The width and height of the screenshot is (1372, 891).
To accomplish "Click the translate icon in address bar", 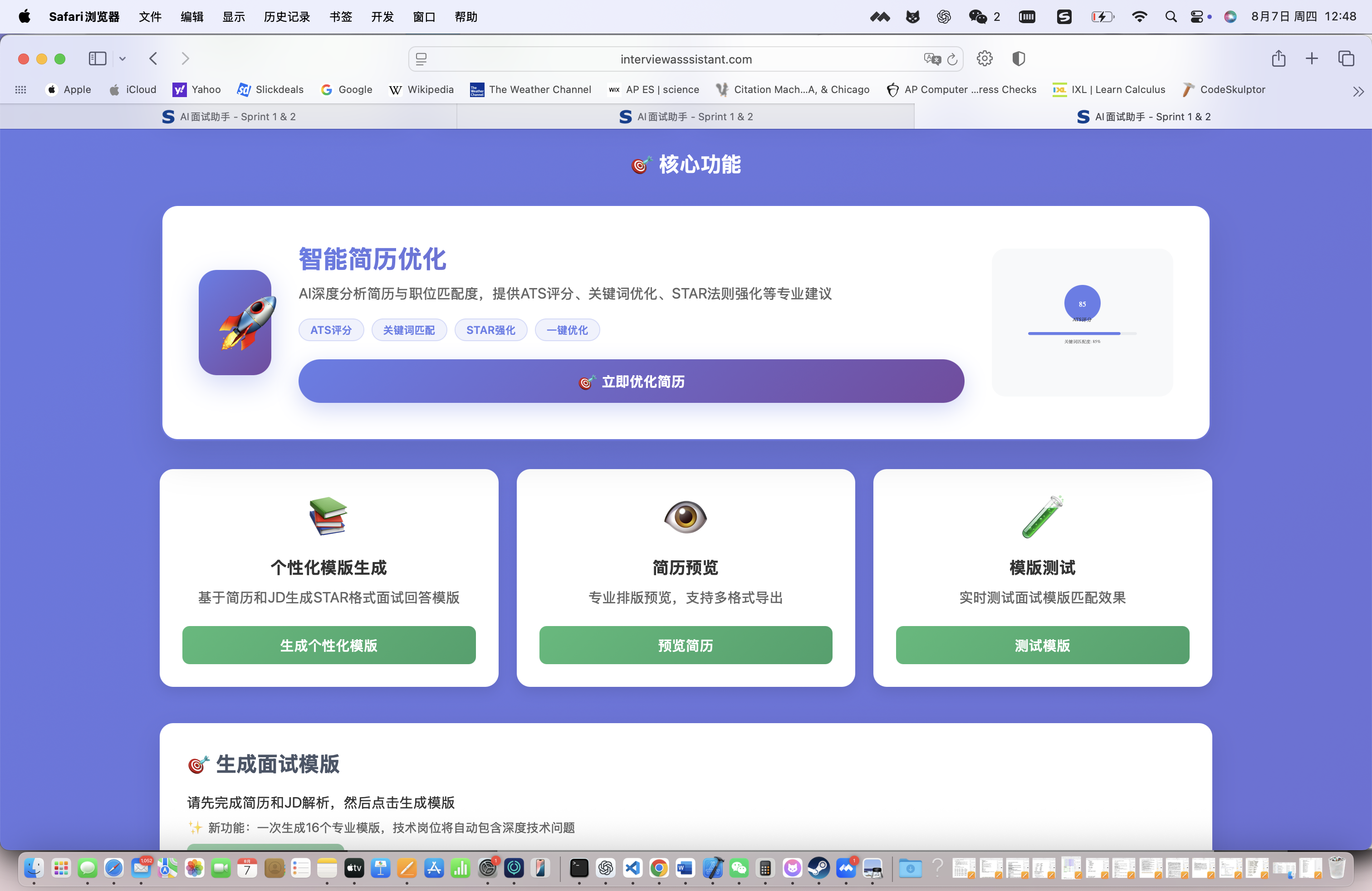I will [x=931, y=59].
